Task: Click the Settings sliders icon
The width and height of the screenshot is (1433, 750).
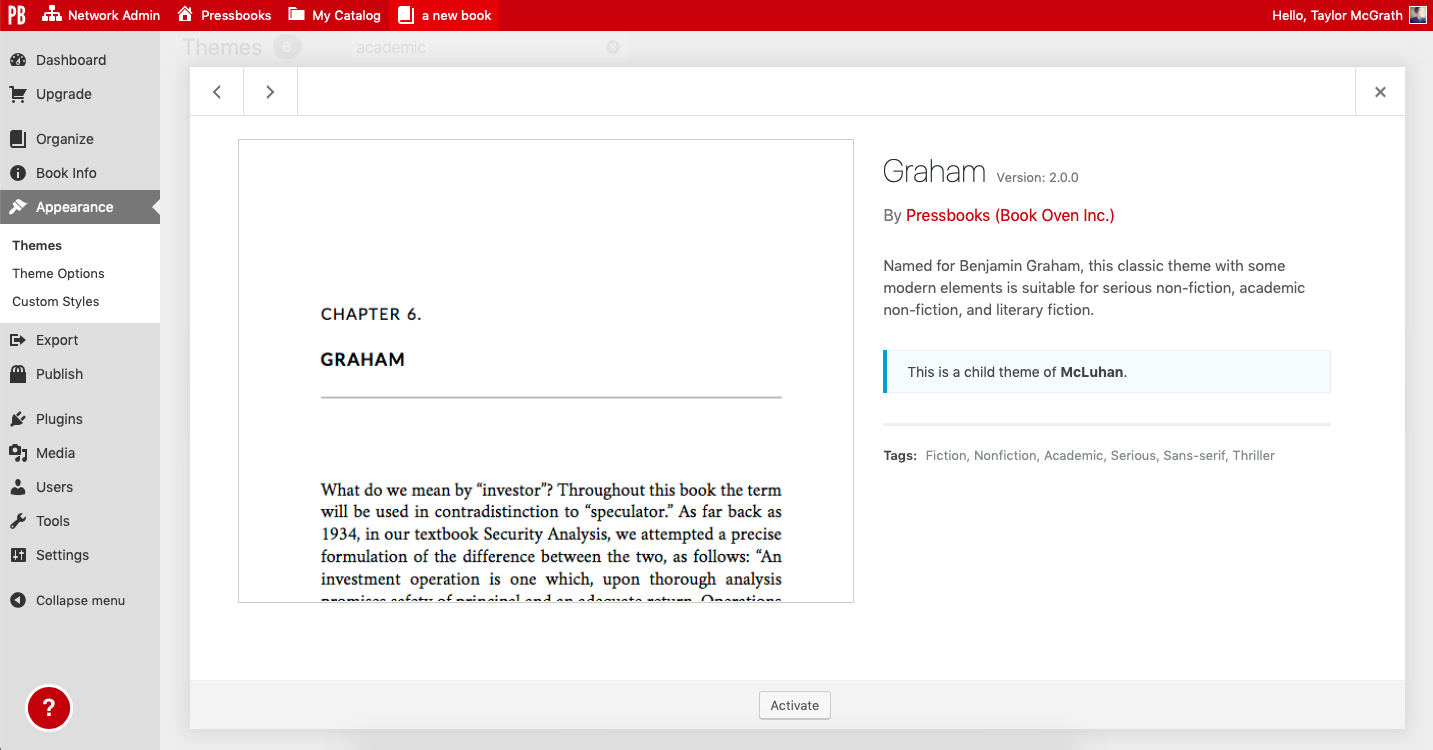Action: tap(18, 555)
